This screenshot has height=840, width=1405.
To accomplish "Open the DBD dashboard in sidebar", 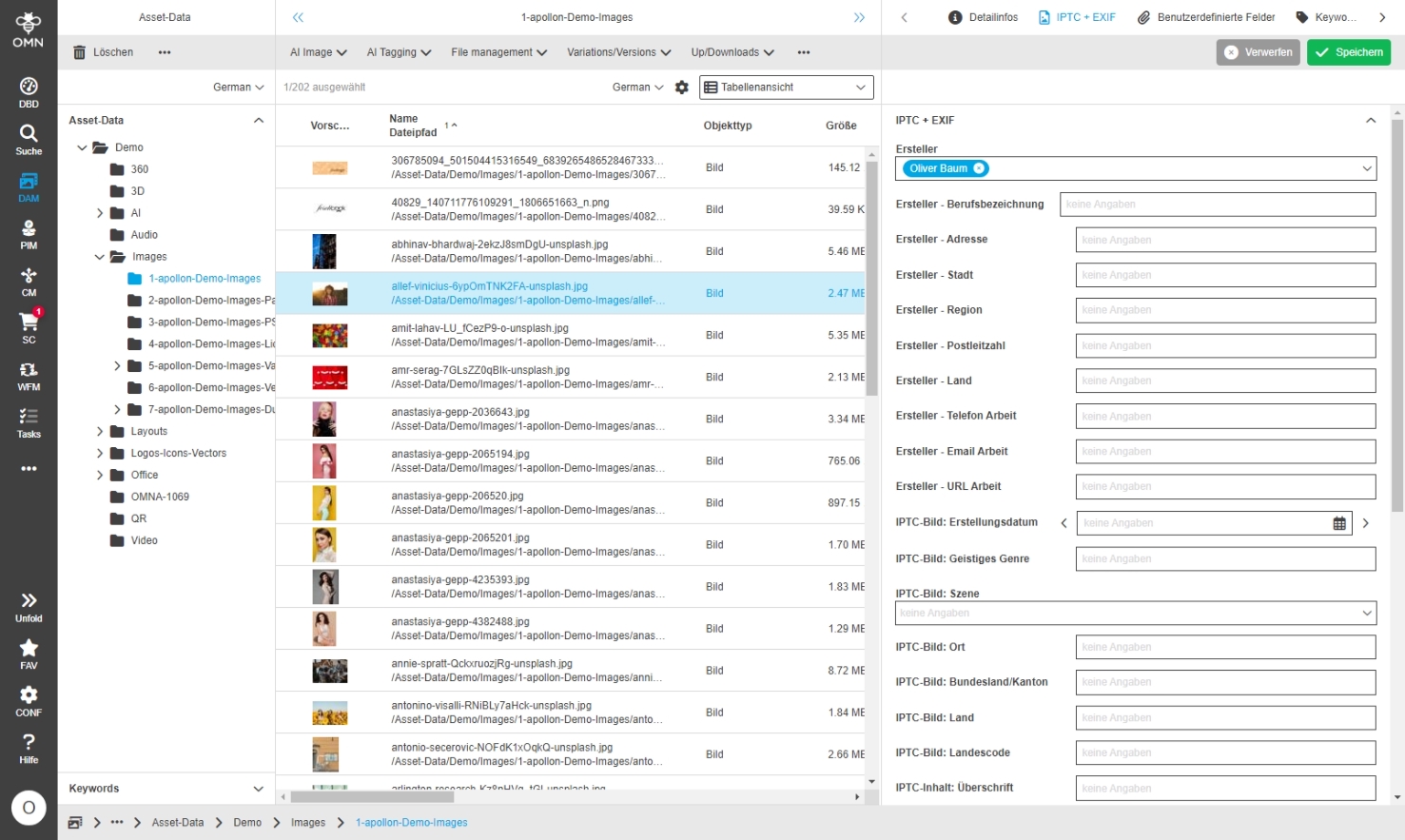I will pyautogui.click(x=29, y=91).
